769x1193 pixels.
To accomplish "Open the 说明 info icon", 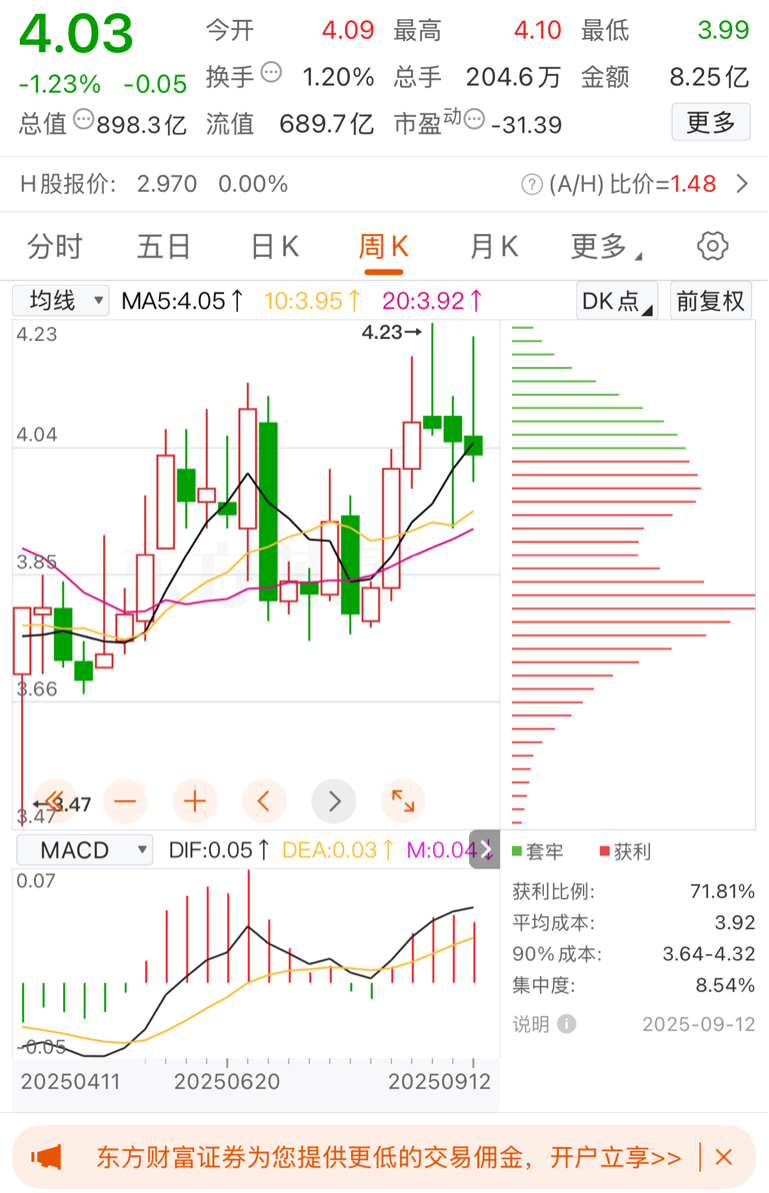I will click(567, 1023).
